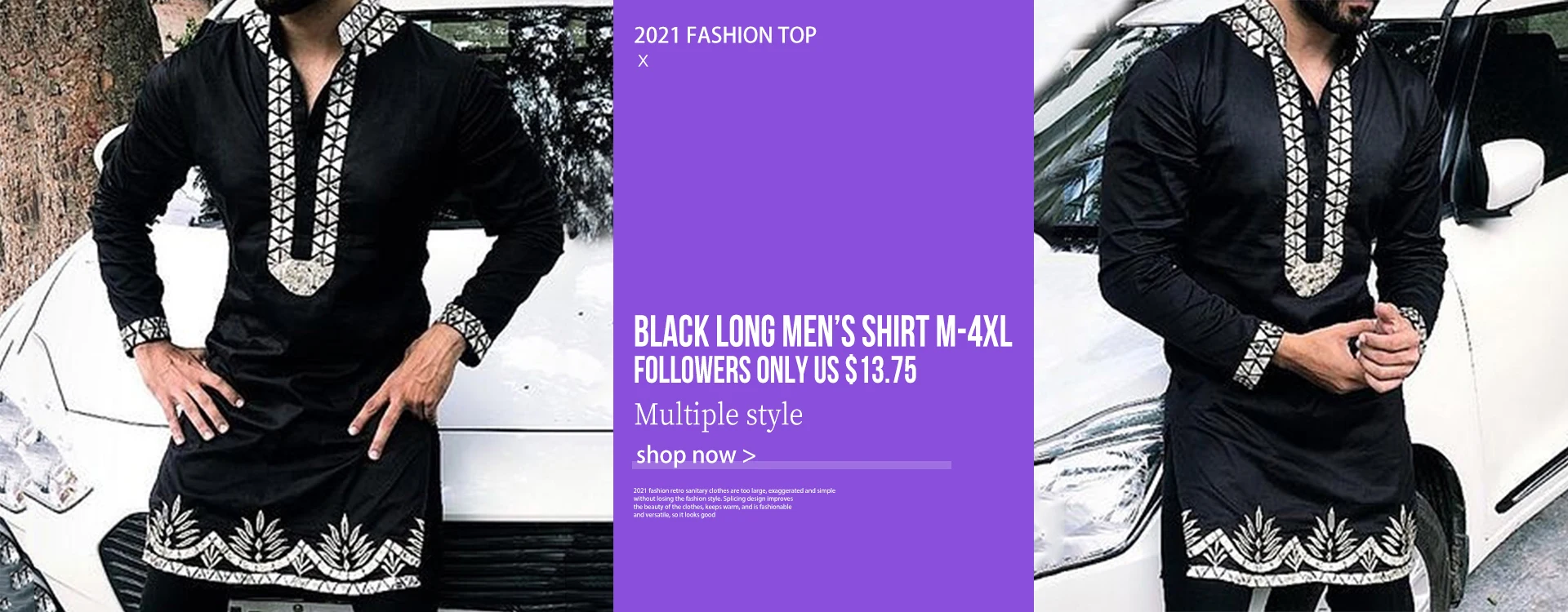The height and width of the screenshot is (612, 1568).
Task: Click the "BLACK LONG MEN'S SHIRT M-4XL" headline
Action: click(823, 332)
